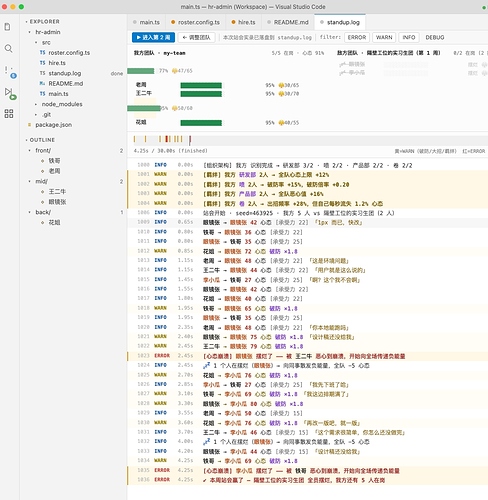Viewport: 488px width, 500px height.
Task: Toggle the WARN log filter
Action: tap(384, 37)
